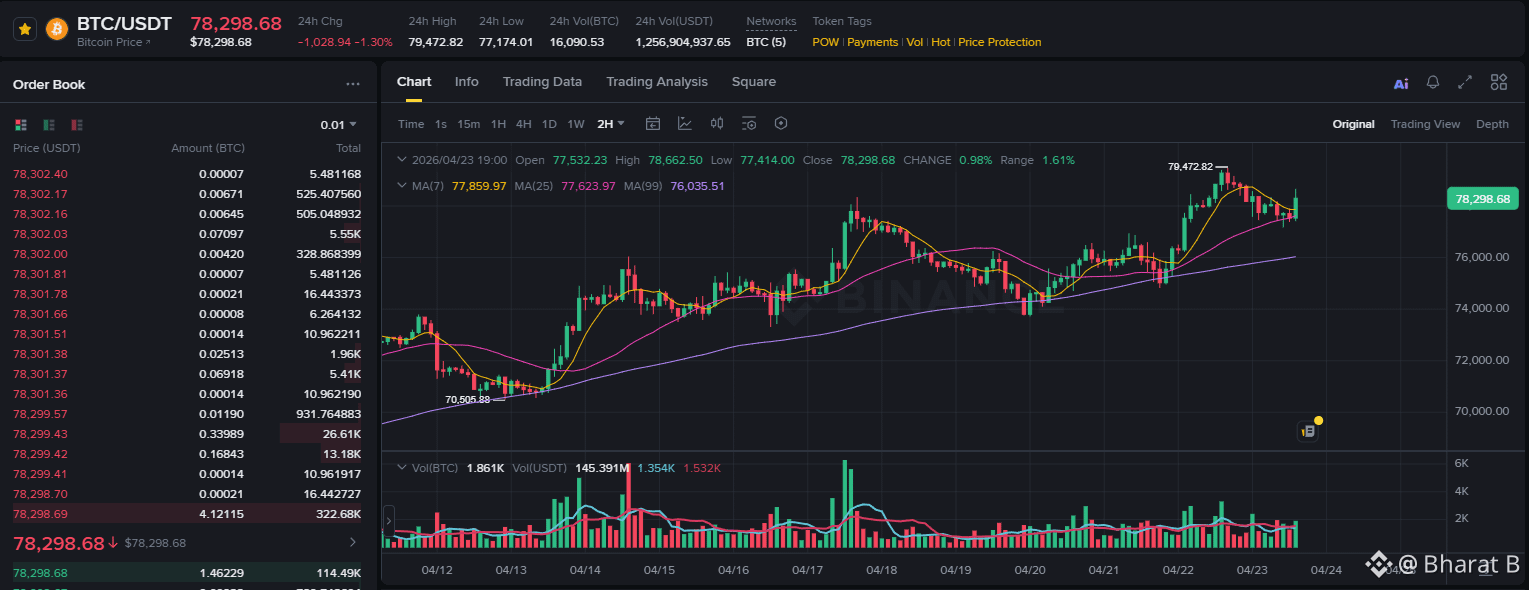Image resolution: width=1529 pixels, height=590 pixels.
Task: Click the Payments token tag
Action: point(873,42)
